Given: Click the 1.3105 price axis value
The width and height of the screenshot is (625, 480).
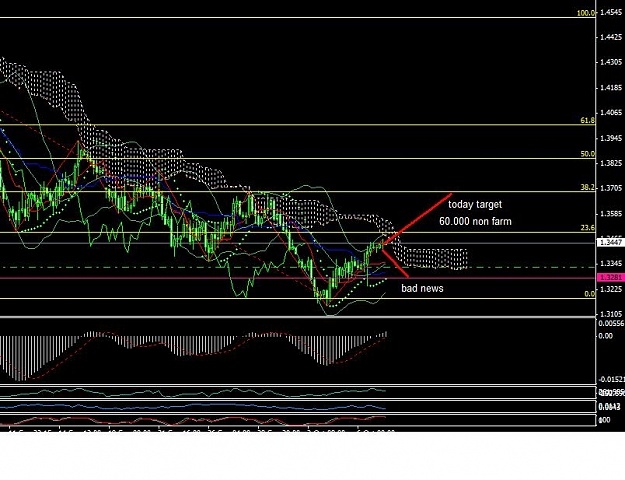Looking at the screenshot, I should click(611, 315).
